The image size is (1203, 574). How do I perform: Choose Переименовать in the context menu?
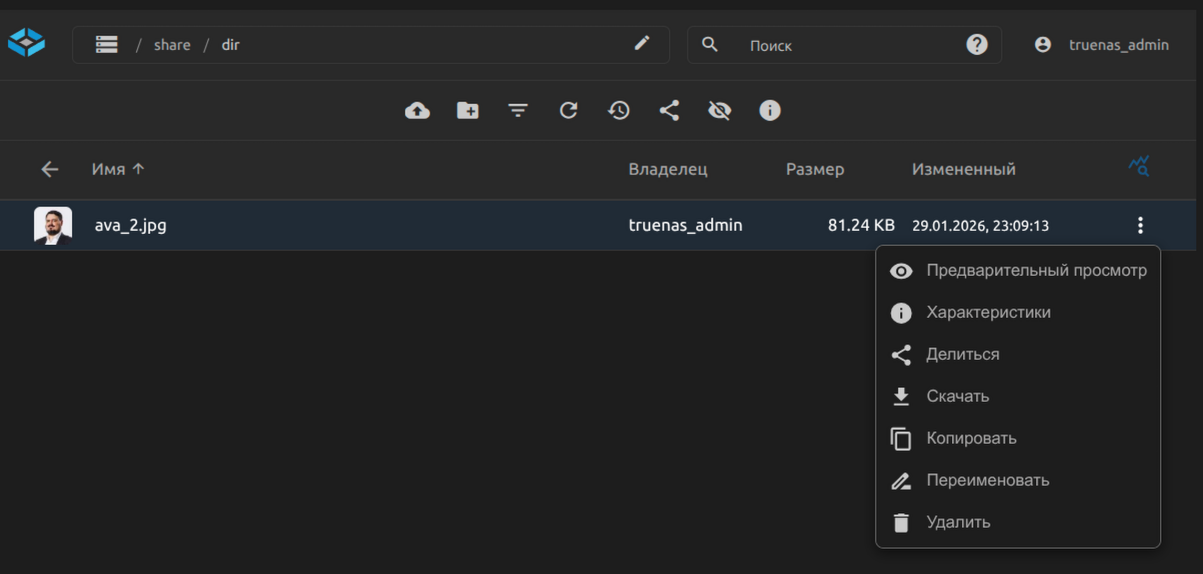(x=987, y=480)
